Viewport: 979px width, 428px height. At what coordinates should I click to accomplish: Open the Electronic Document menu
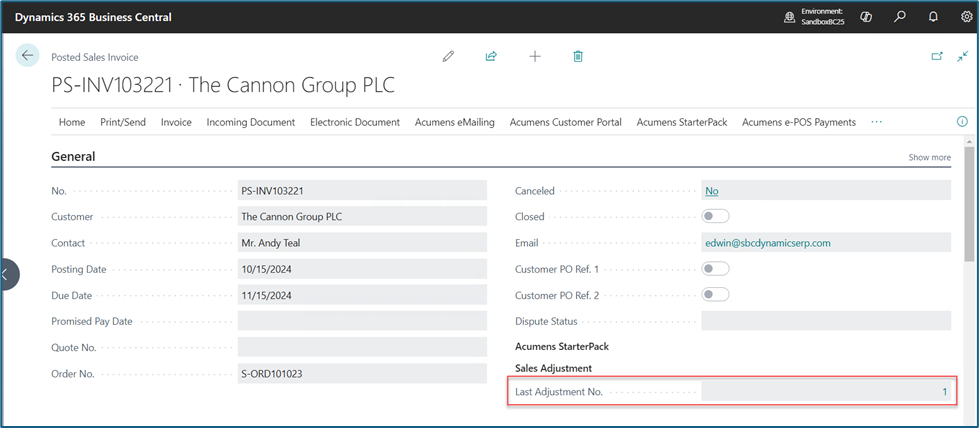355,122
